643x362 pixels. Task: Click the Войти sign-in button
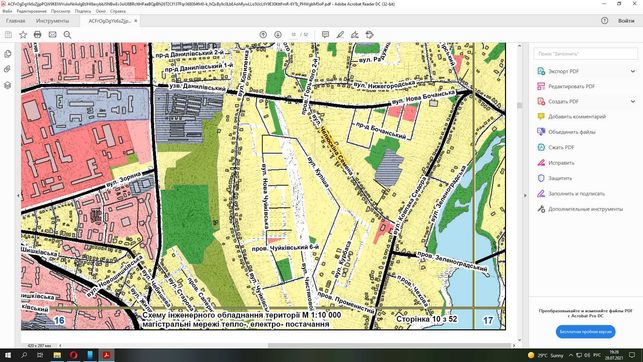click(x=626, y=20)
